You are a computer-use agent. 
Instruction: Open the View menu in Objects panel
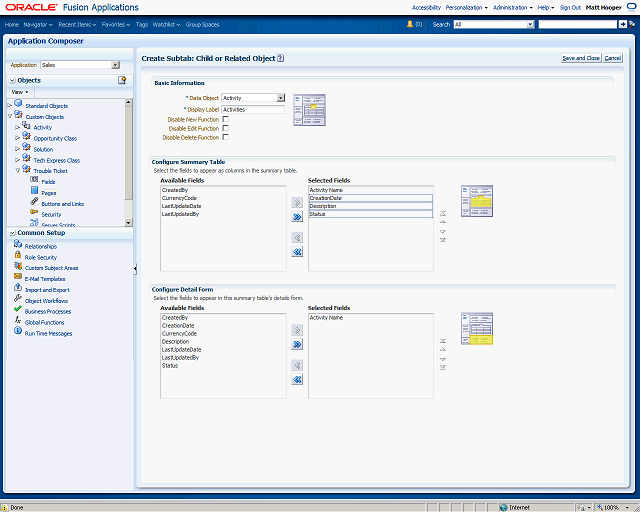20,92
